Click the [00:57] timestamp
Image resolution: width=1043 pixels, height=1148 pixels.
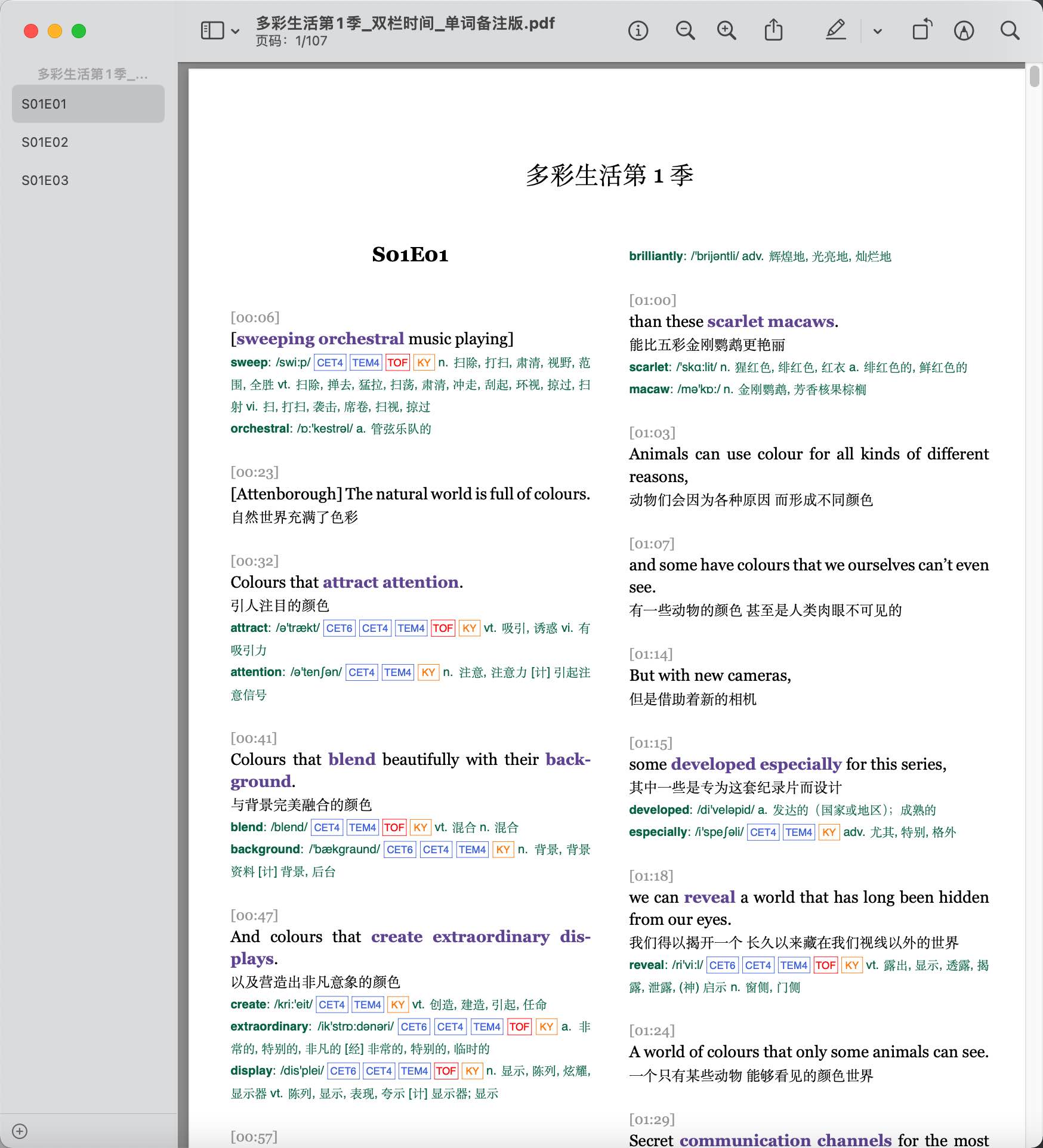point(254,1137)
